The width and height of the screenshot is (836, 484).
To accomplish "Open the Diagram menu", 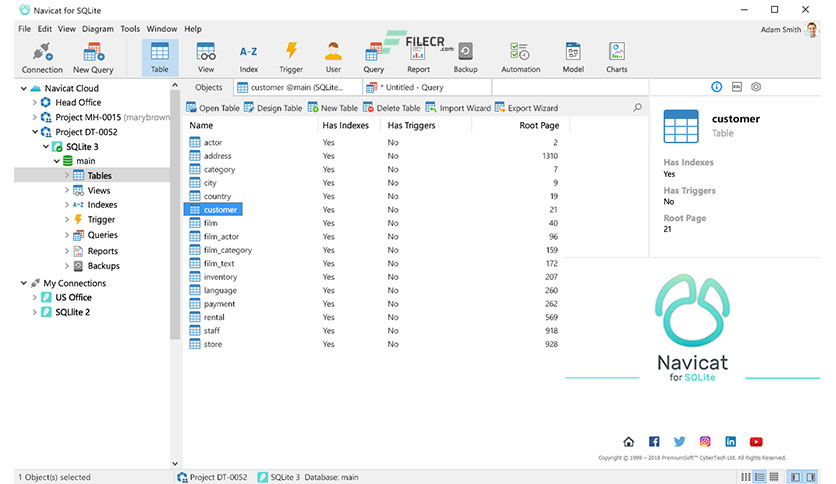I will coord(98,29).
